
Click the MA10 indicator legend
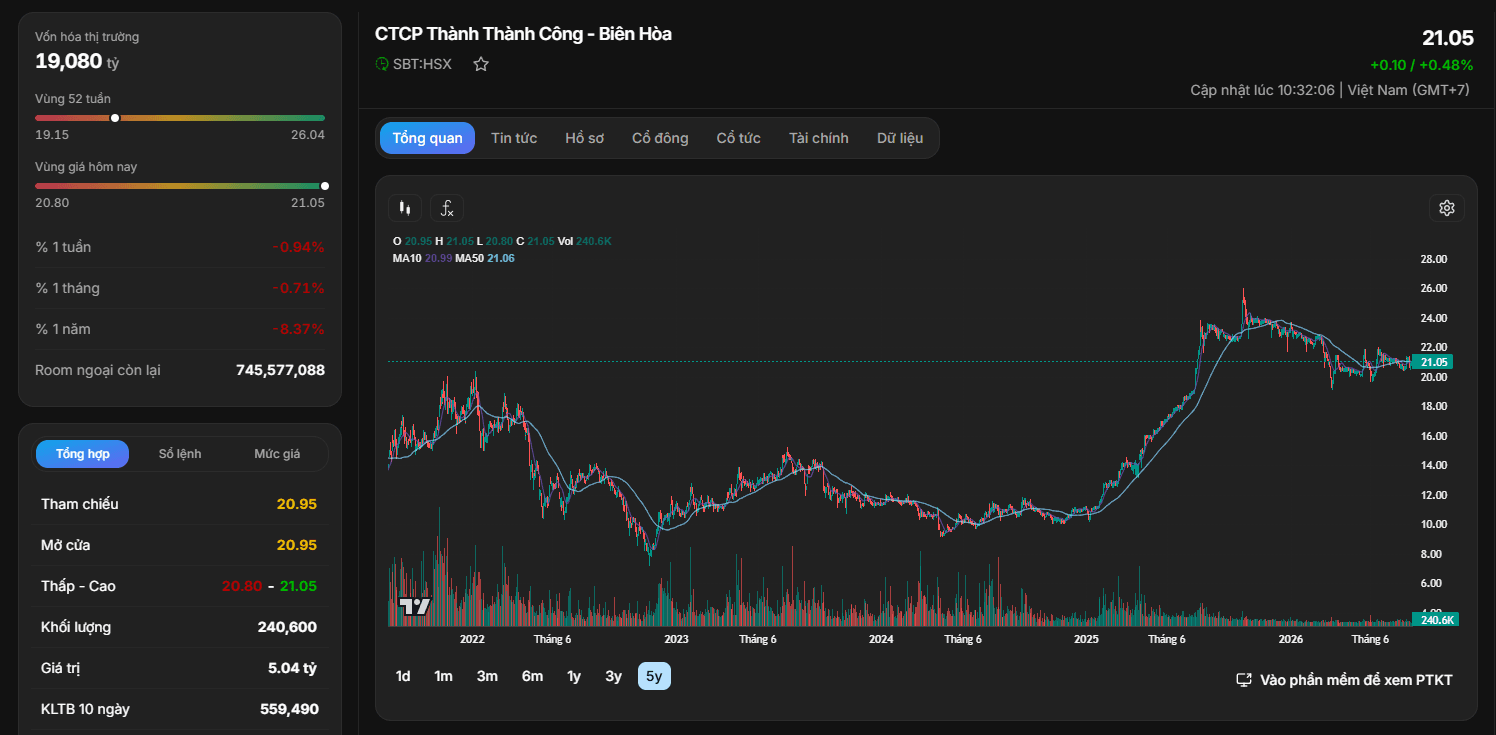(423, 258)
